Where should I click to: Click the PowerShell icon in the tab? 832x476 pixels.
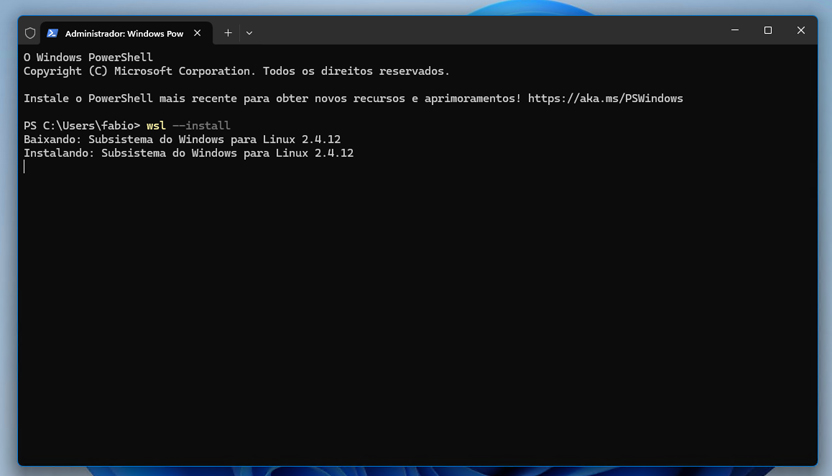[x=52, y=33]
